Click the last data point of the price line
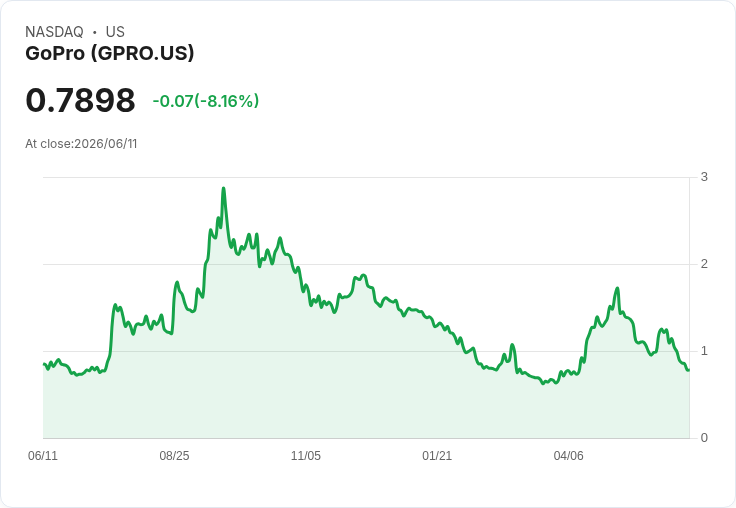Viewport: 736px width, 508px height. coord(689,370)
